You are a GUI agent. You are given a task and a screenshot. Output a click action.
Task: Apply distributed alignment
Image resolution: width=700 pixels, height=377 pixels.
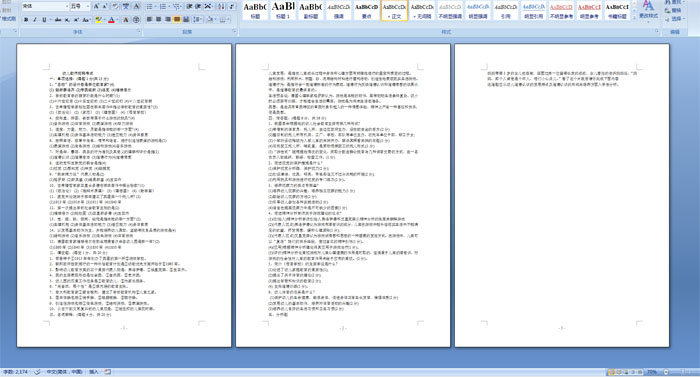(186, 20)
